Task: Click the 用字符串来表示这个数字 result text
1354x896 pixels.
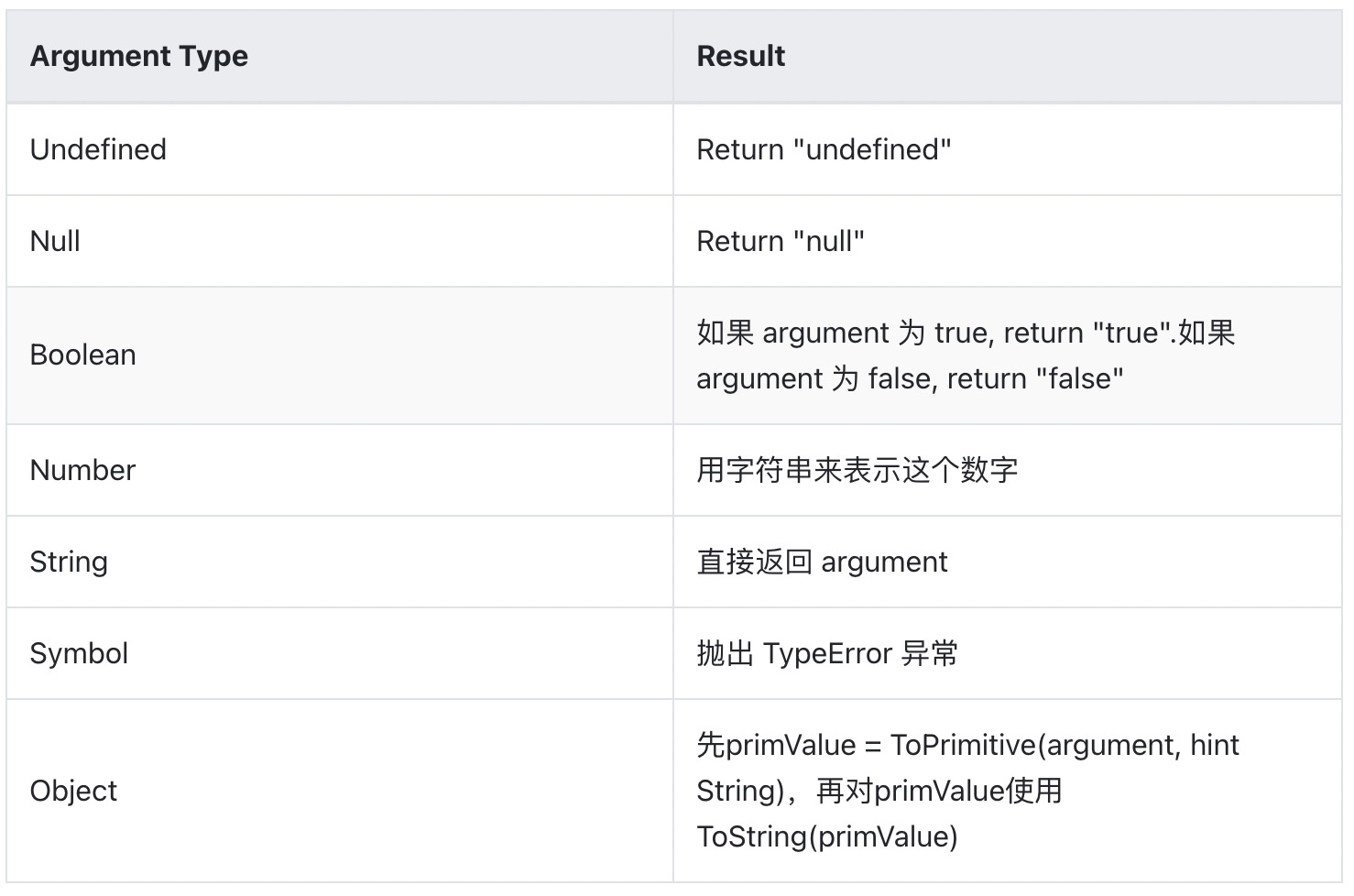Action: pos(857,470)
